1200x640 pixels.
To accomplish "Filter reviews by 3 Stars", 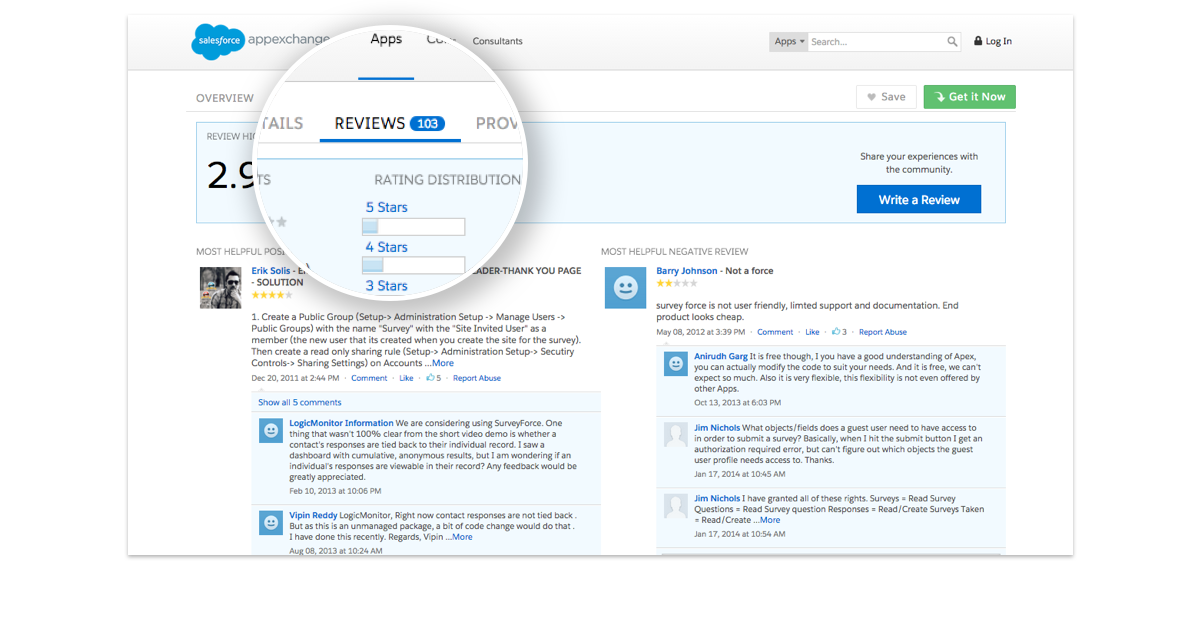I will 387,286.
